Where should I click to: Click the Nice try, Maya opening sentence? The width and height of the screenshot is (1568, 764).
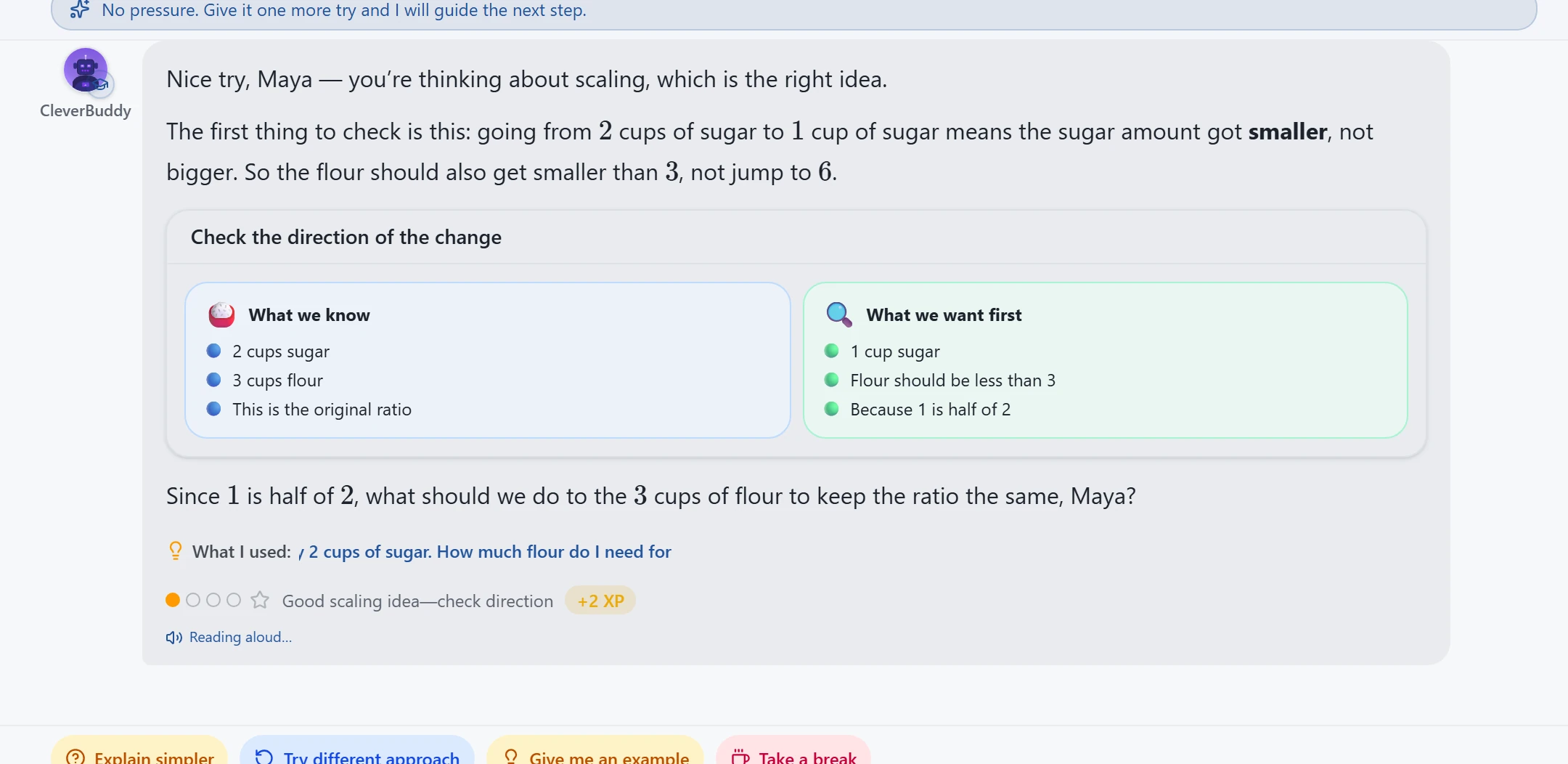[526, 79]
